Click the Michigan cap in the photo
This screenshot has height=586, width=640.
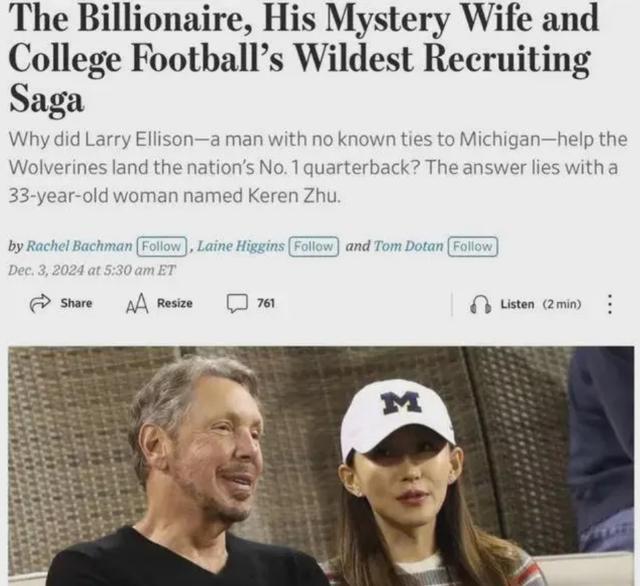tap(398, 416)
